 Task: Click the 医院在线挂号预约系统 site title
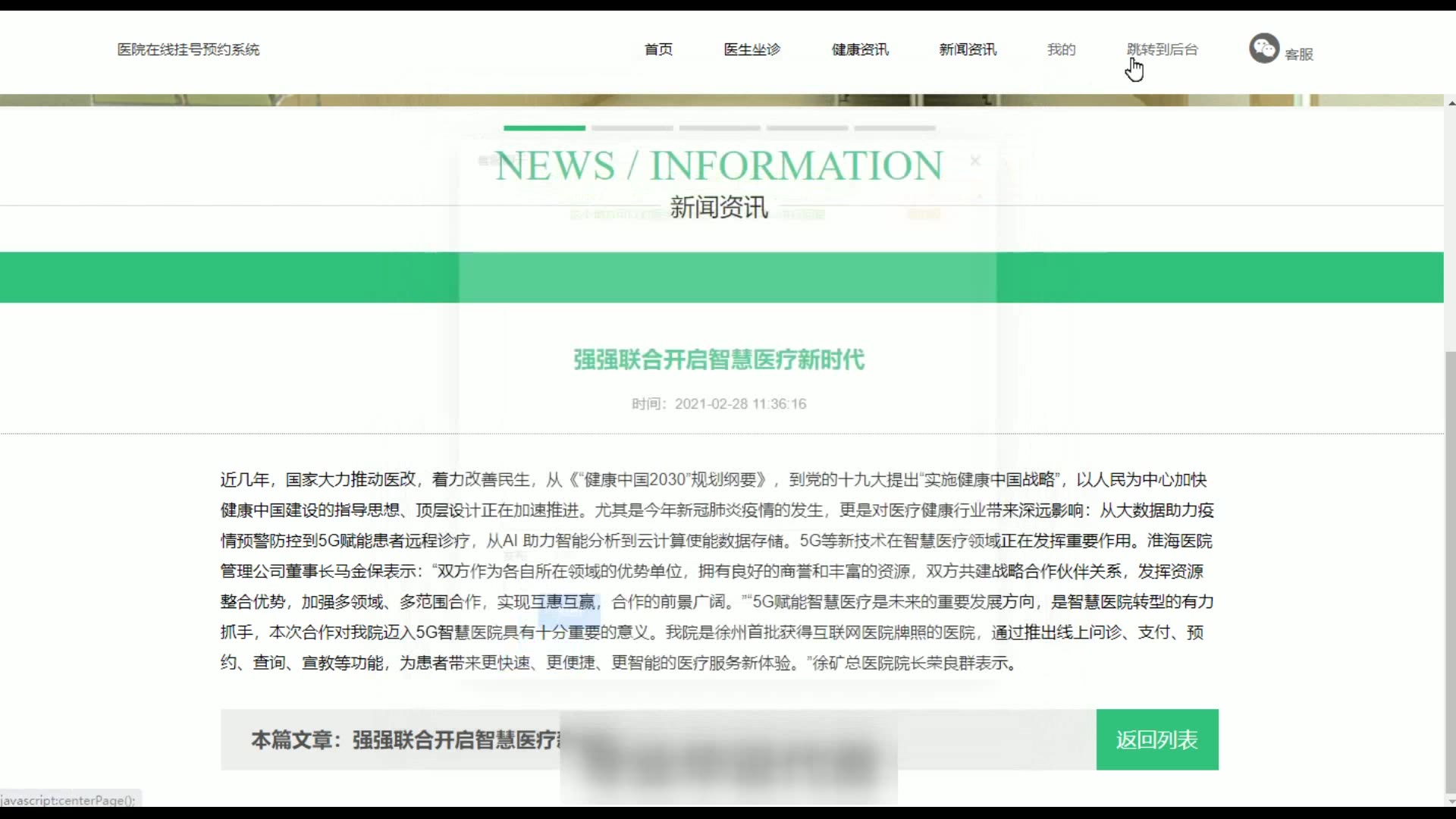click(x=188, y=49)
